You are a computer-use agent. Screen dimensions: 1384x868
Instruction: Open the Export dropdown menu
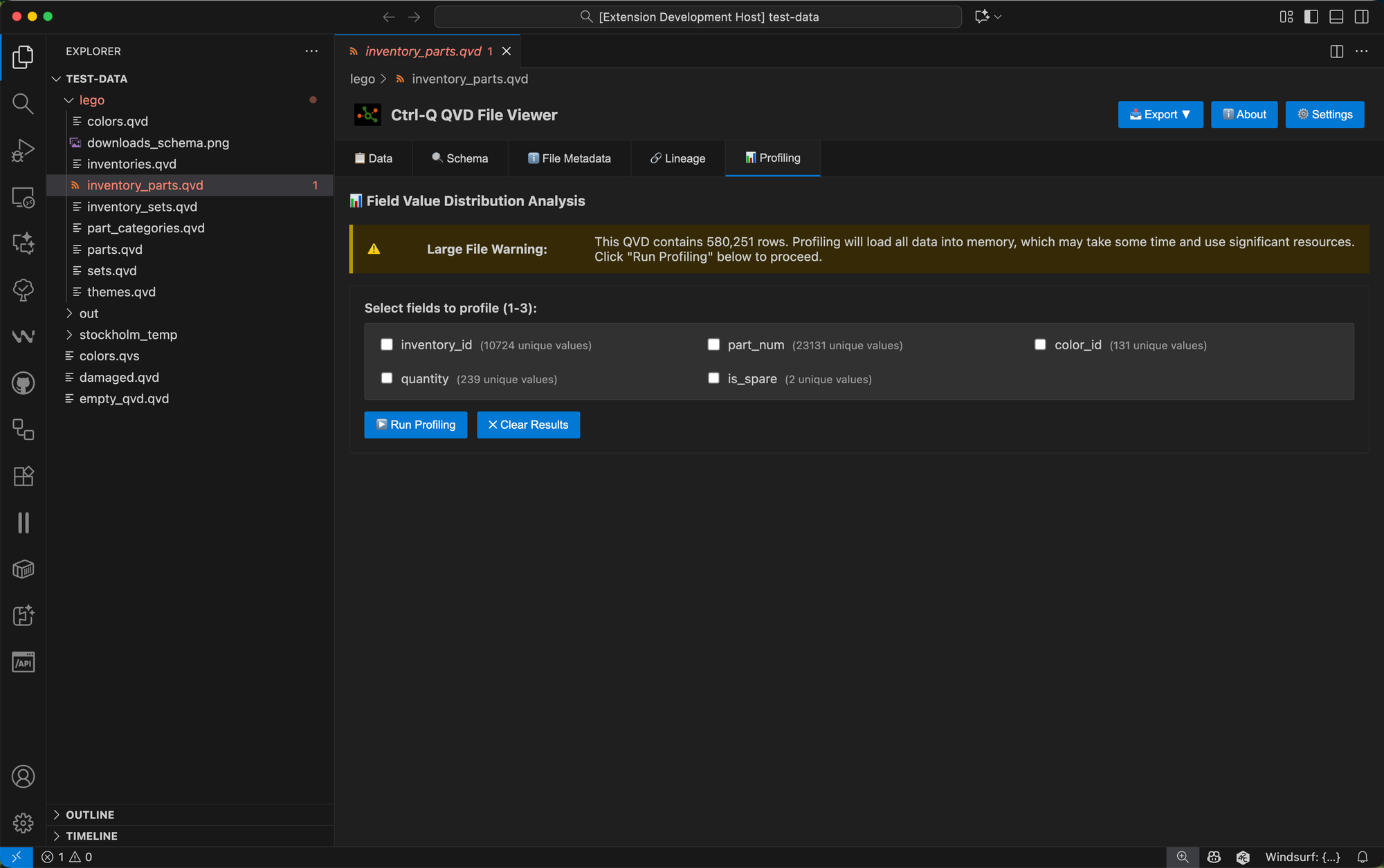coord(1160,115)
